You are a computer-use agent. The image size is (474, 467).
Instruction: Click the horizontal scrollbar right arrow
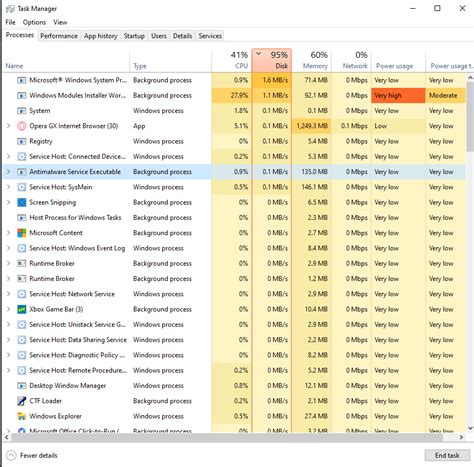coord(462,437)
